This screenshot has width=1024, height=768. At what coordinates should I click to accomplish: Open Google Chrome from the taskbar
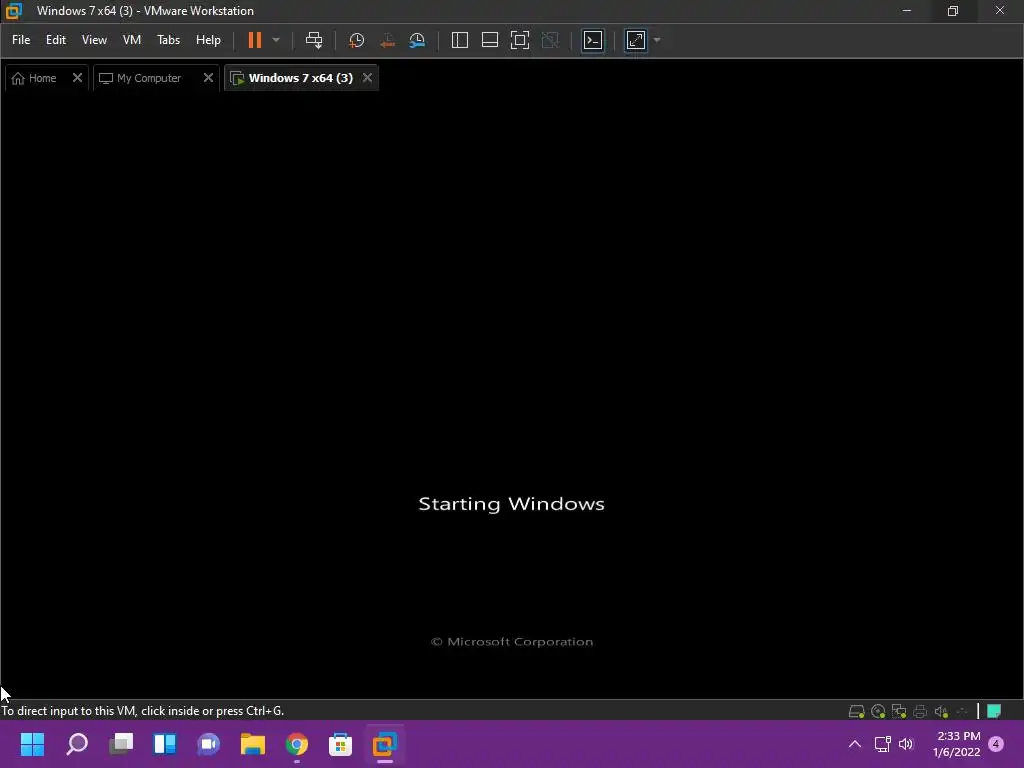(296, 744)
